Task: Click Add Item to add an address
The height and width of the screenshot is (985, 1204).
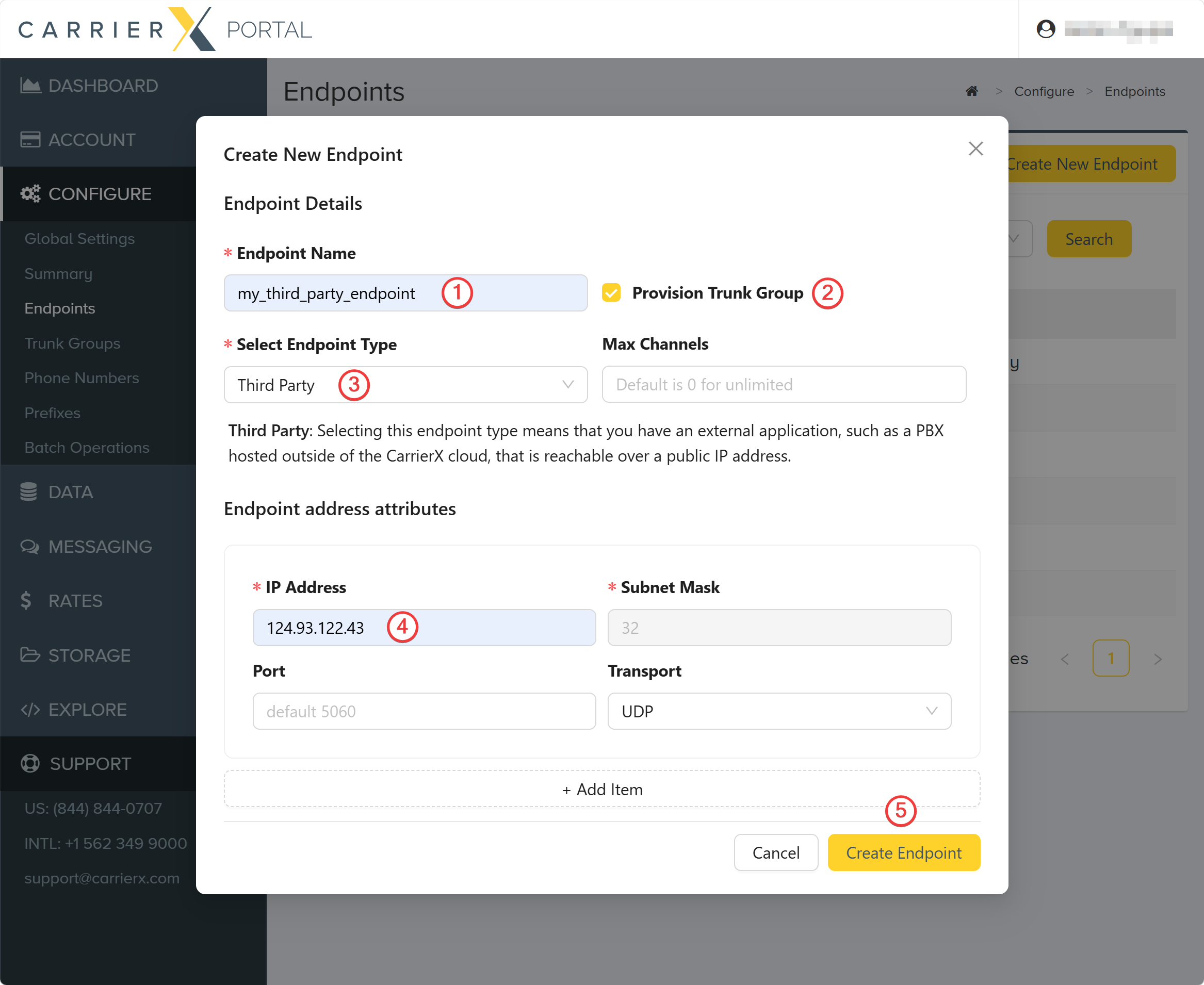Action: coord(601,789)
